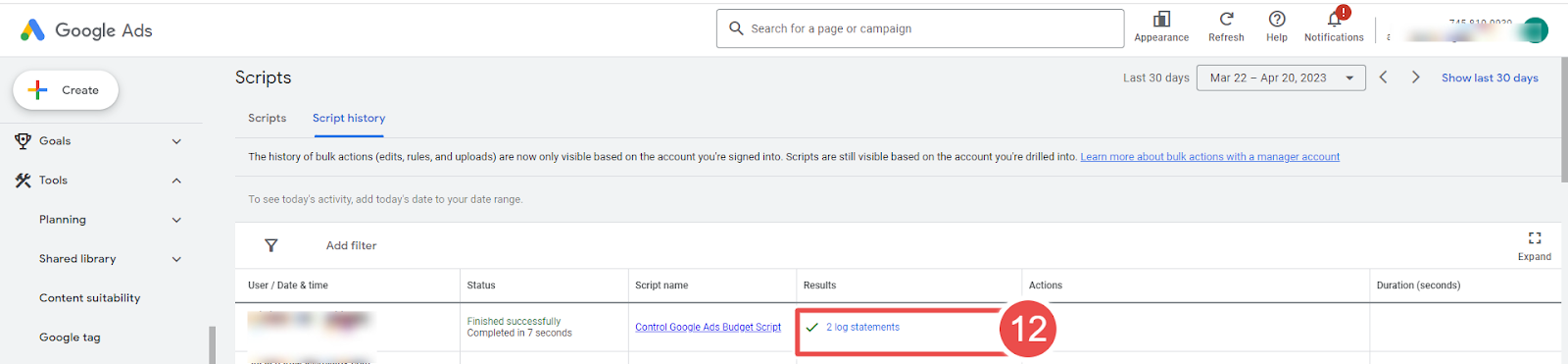Click the Goals trophy icon
Image resolution: width=1568 pixels, height=364 pixels.
(x=24, y=141)
